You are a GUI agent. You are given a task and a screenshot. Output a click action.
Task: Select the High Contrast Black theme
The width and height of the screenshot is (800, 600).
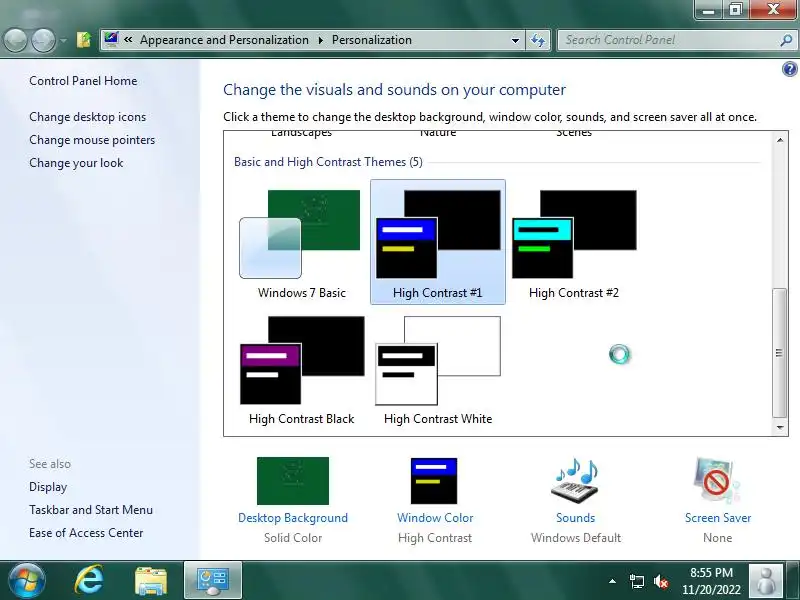click(302, 369)
